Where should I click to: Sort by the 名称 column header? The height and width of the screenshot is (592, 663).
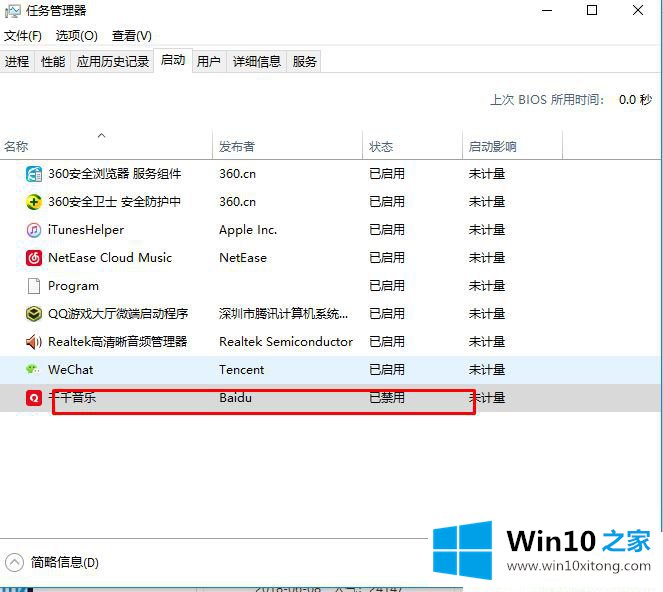tap(106, 146)
